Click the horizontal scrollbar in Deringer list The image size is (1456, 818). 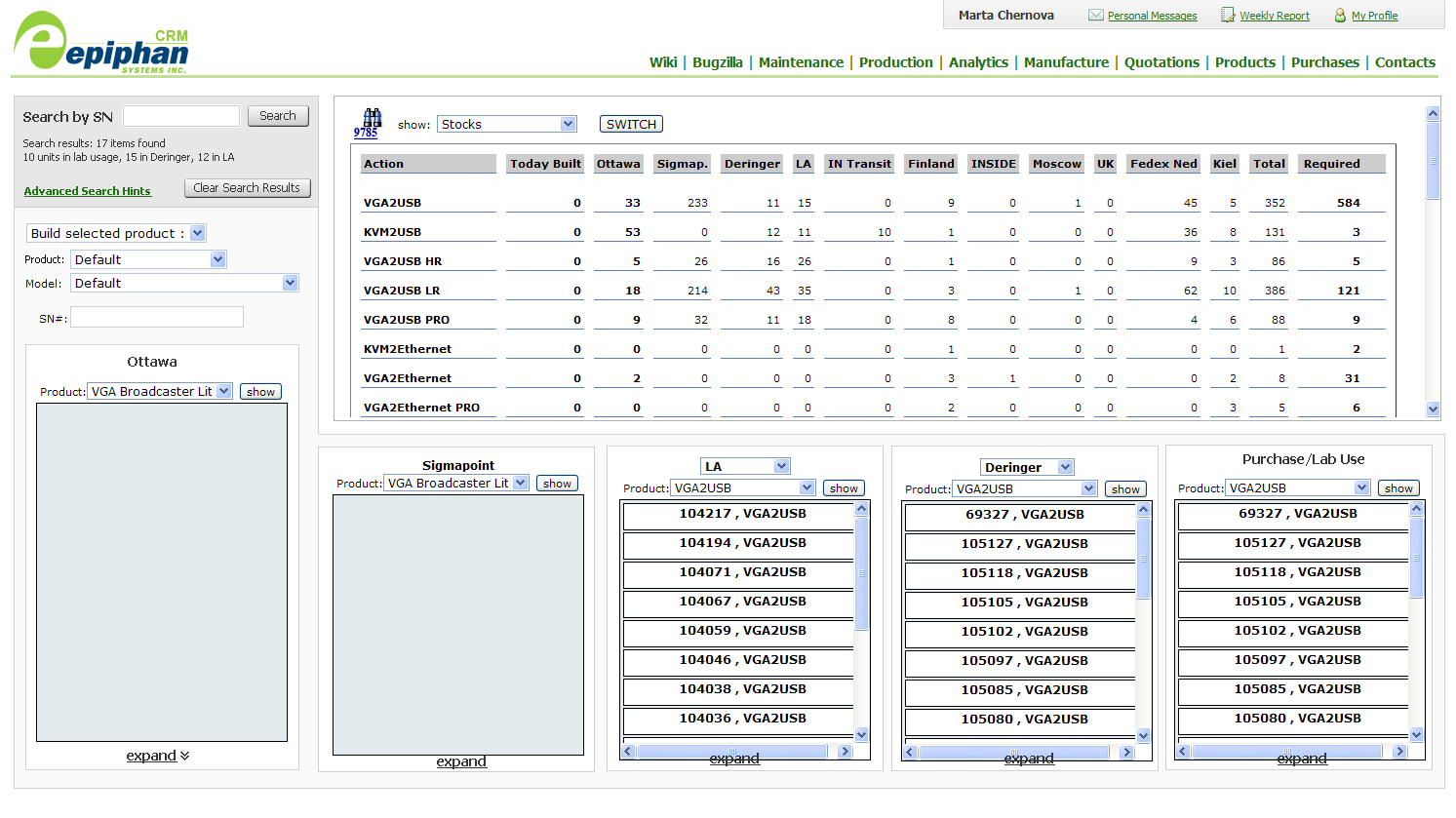[1014, 752]
